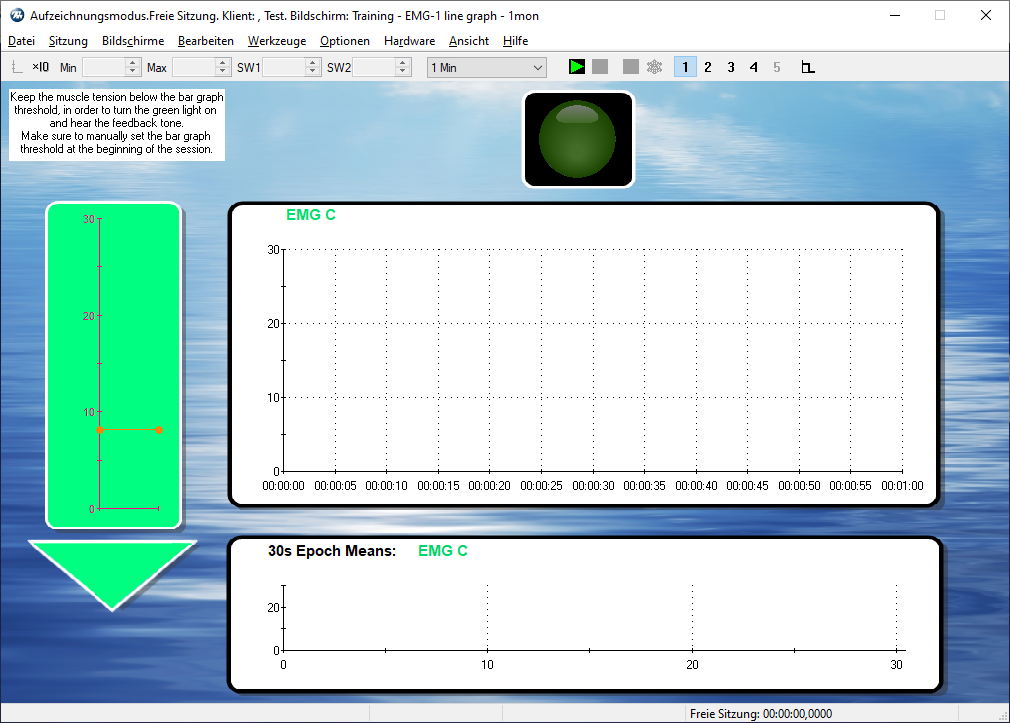1010x723 pixels.
Task: Open the Bildschirme menu
Action: click(x=133, y=41)
